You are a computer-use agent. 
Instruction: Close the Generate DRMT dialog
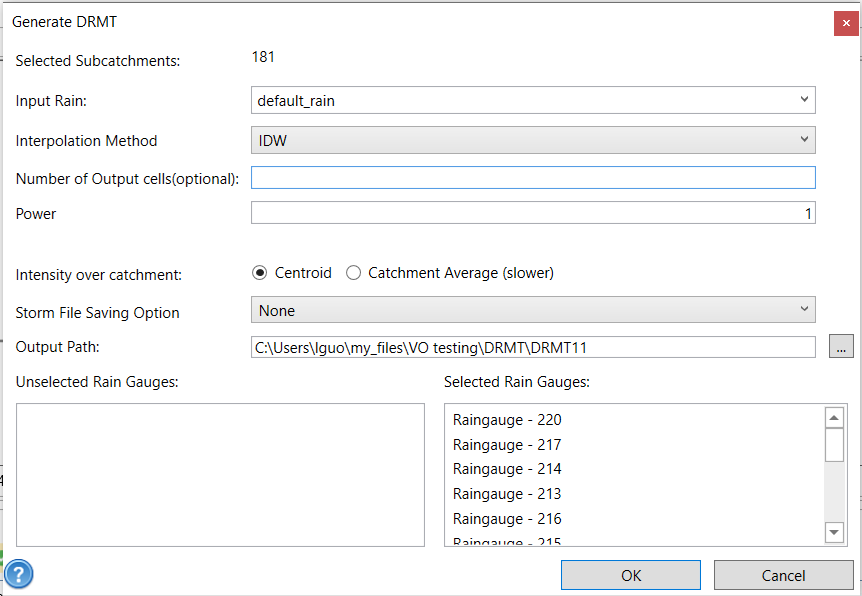pyautogui.click(x=846, y=22)
